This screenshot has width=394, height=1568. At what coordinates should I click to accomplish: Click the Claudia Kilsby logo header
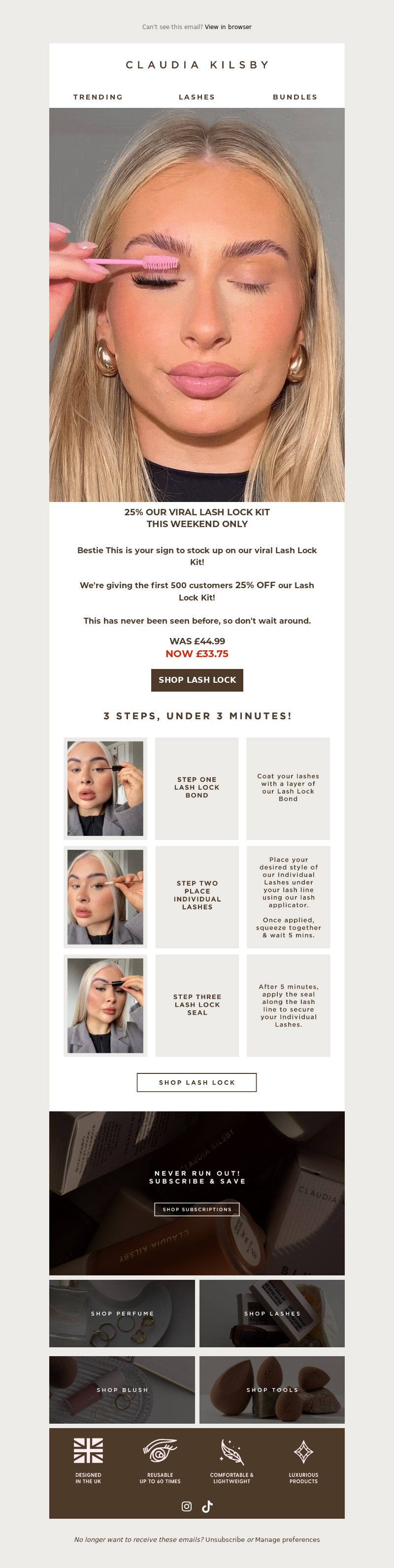coord(197,65)
